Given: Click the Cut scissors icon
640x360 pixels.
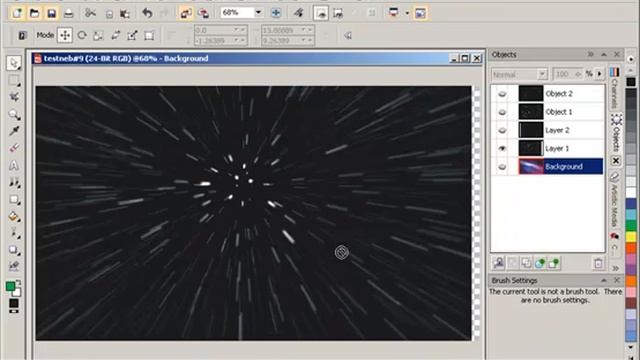Looking at the screenshot, I should tap(90, 13).
